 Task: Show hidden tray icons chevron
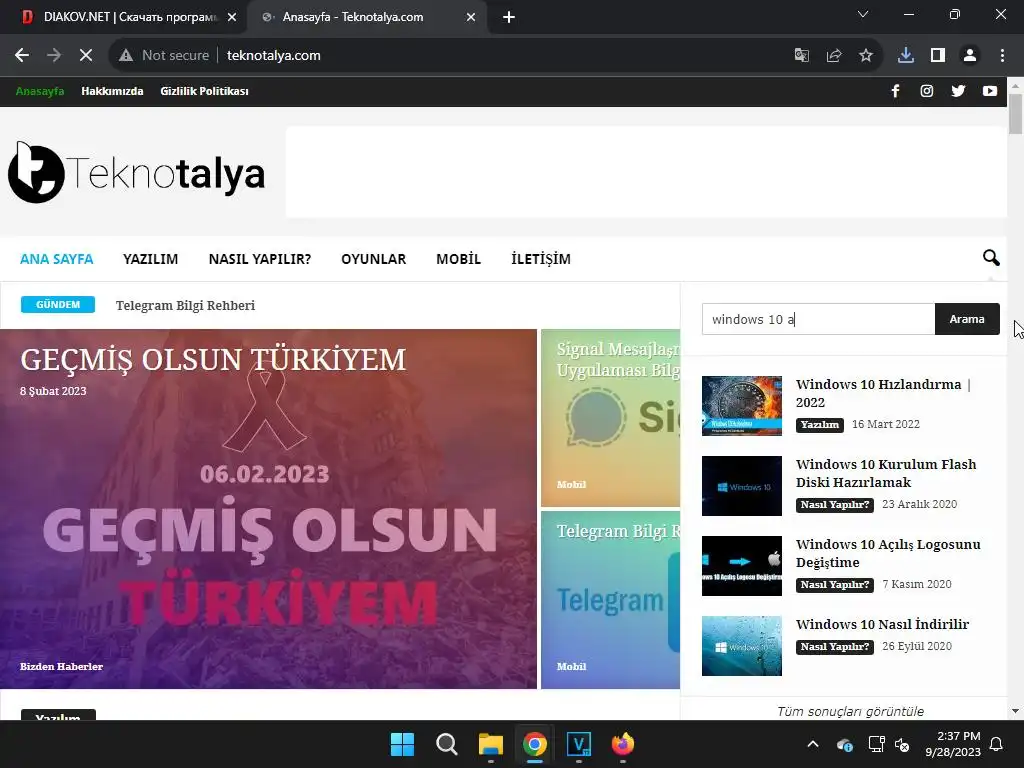tap(813, 744)
